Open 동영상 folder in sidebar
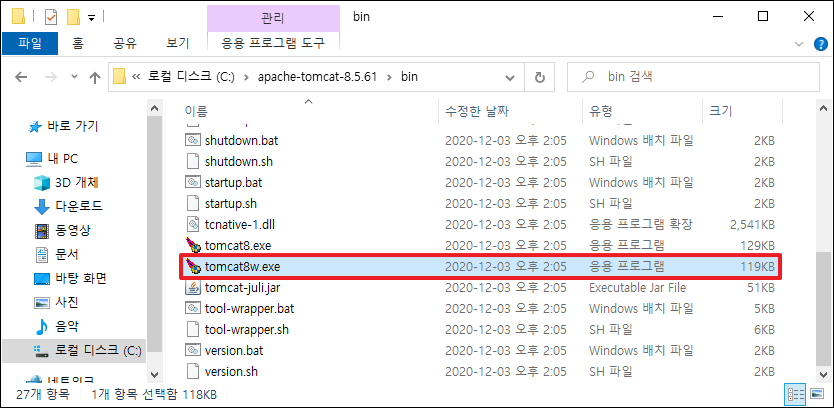The height and width of the screenshot is (408, 834). tap(62, 230)
